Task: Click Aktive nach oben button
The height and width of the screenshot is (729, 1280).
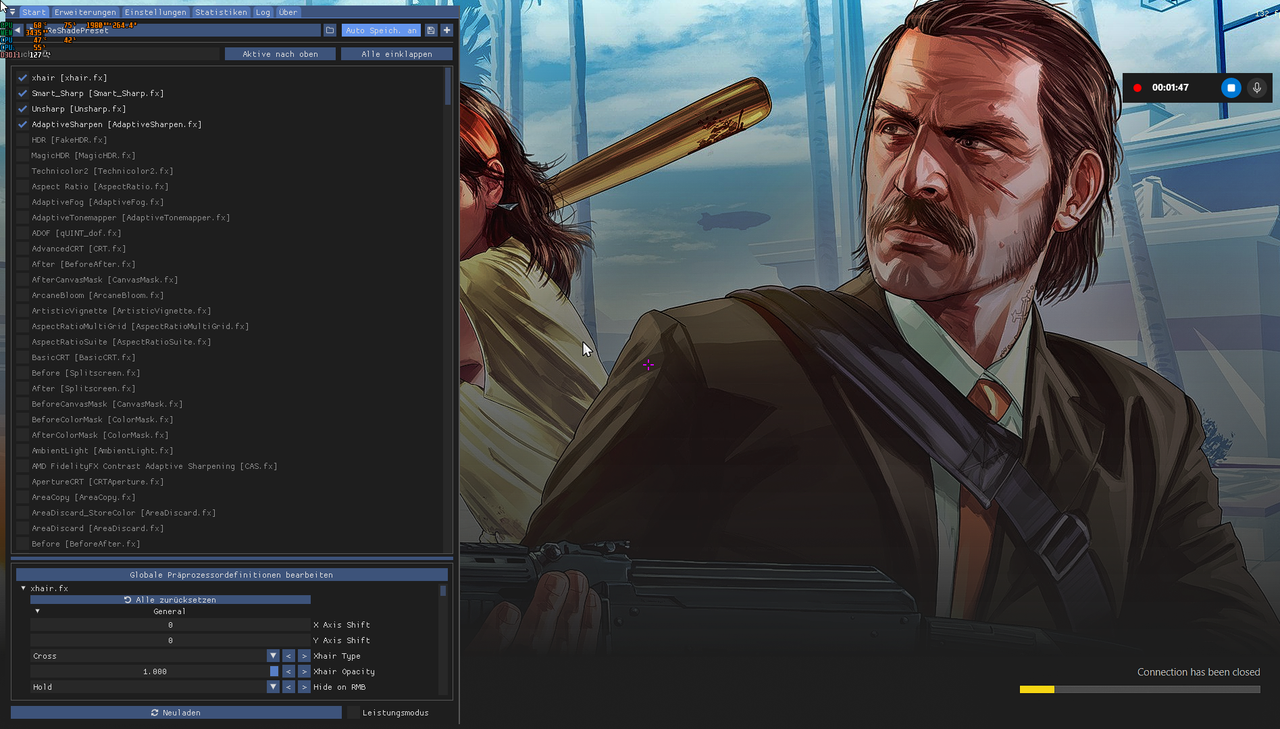Action: point(280,54)
